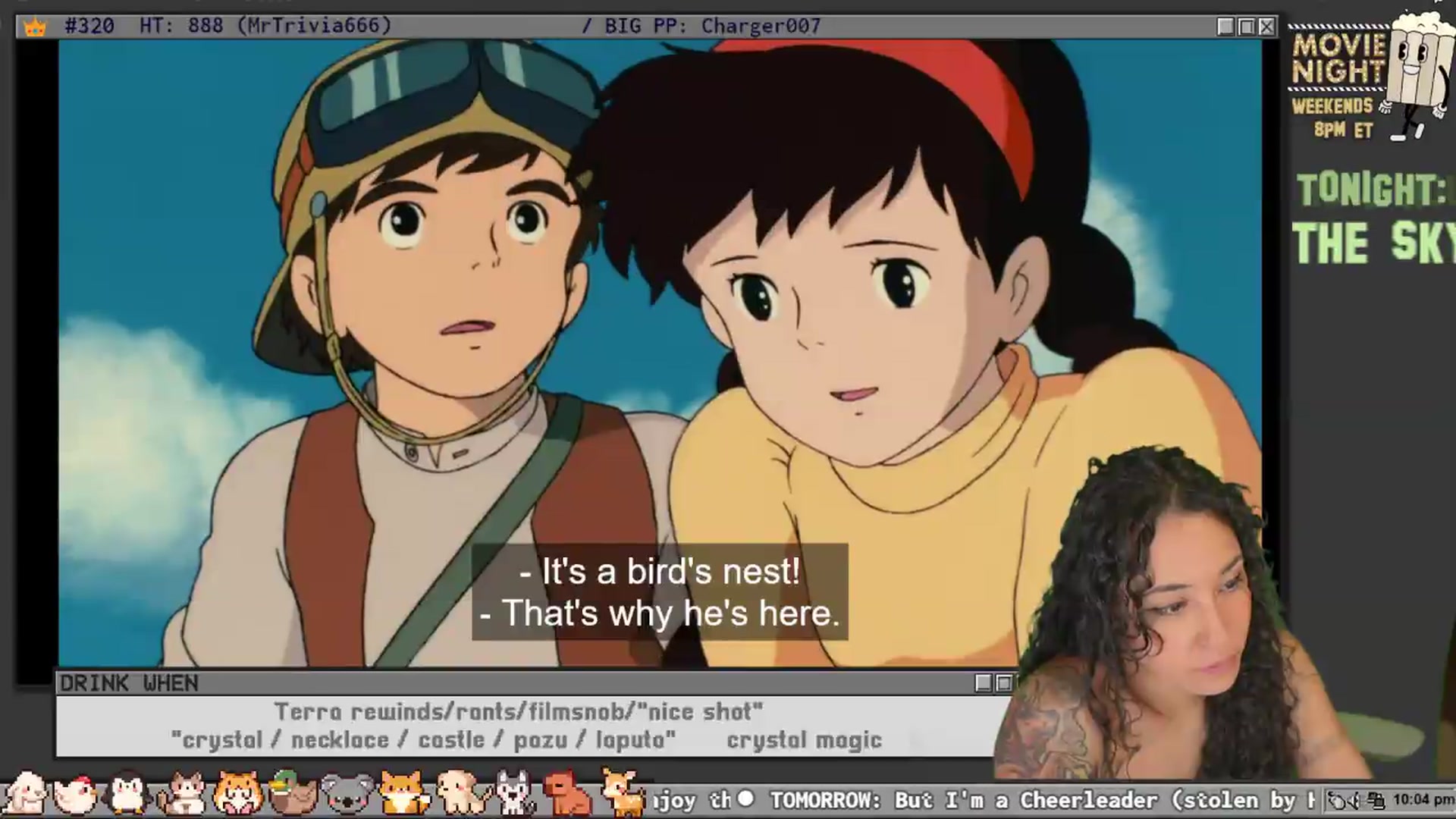
Task: Click the anime movie video frame
Action: pos(660,353)
